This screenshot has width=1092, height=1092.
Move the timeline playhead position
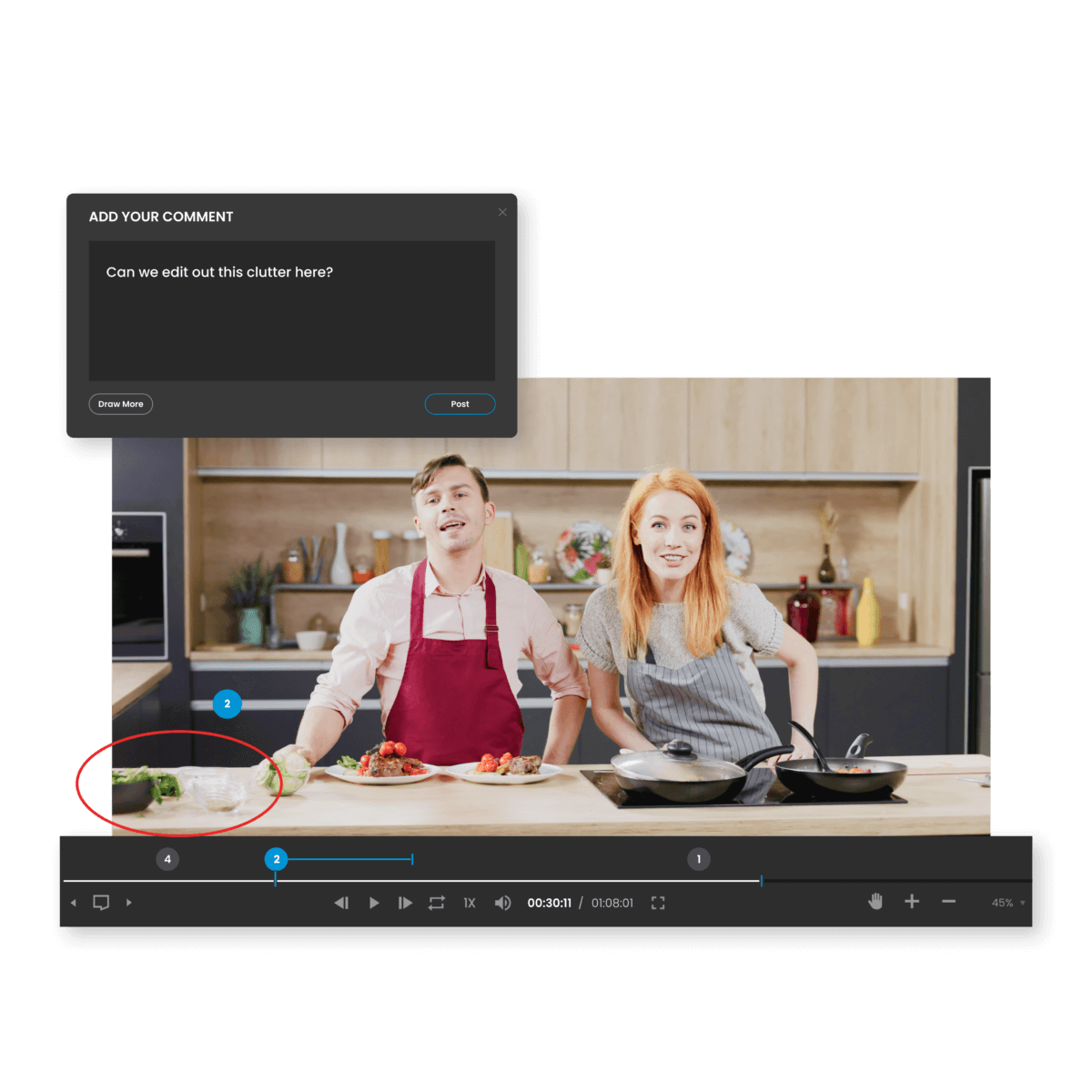pyautogui.click(x=762, y=880)
